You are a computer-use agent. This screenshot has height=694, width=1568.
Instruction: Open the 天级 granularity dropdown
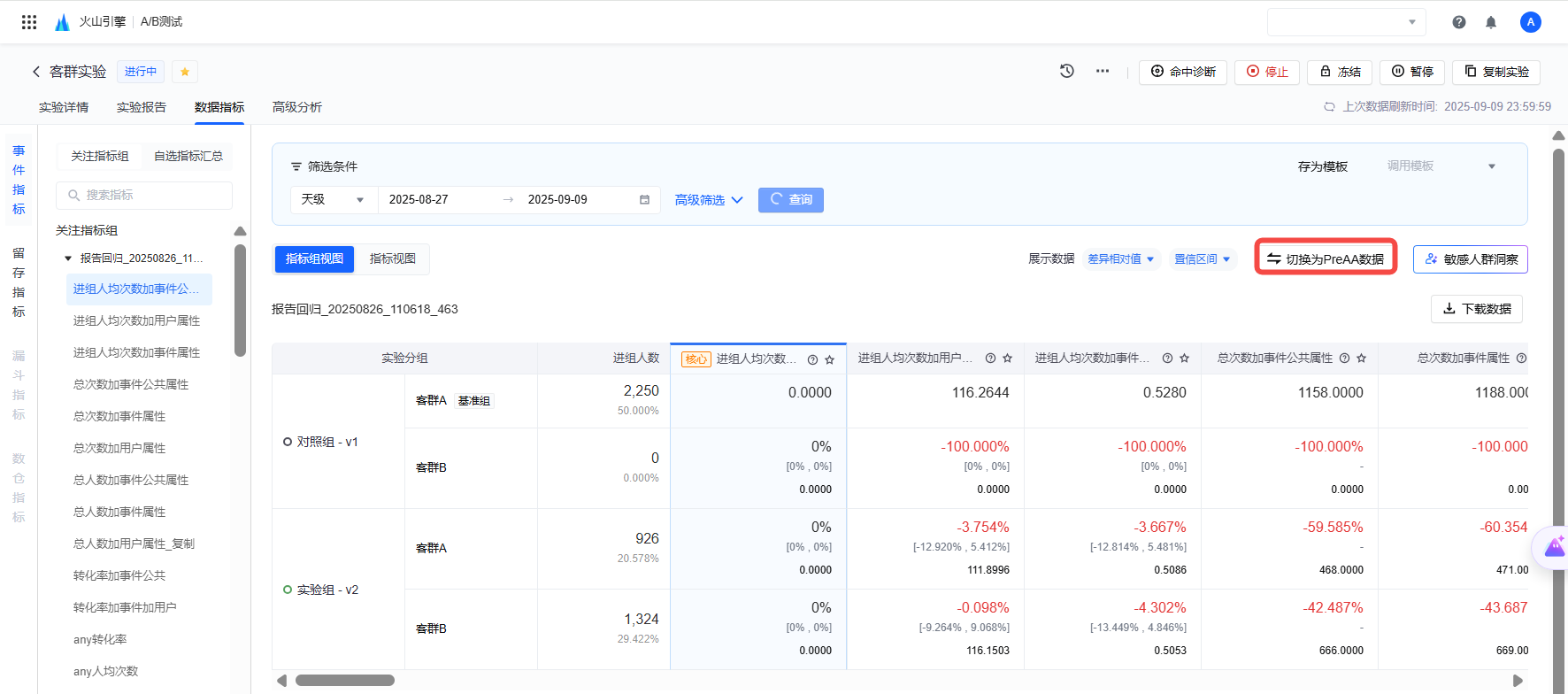334,200
